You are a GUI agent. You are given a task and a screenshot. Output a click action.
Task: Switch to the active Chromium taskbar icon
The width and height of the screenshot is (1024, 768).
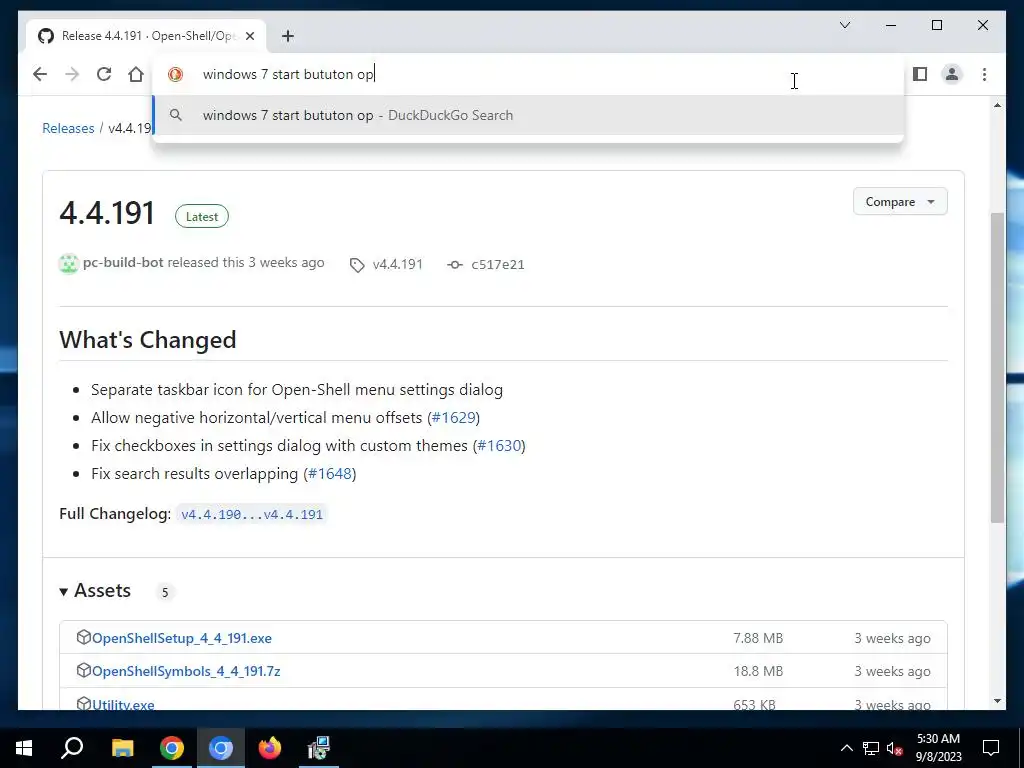pos(221,748)
